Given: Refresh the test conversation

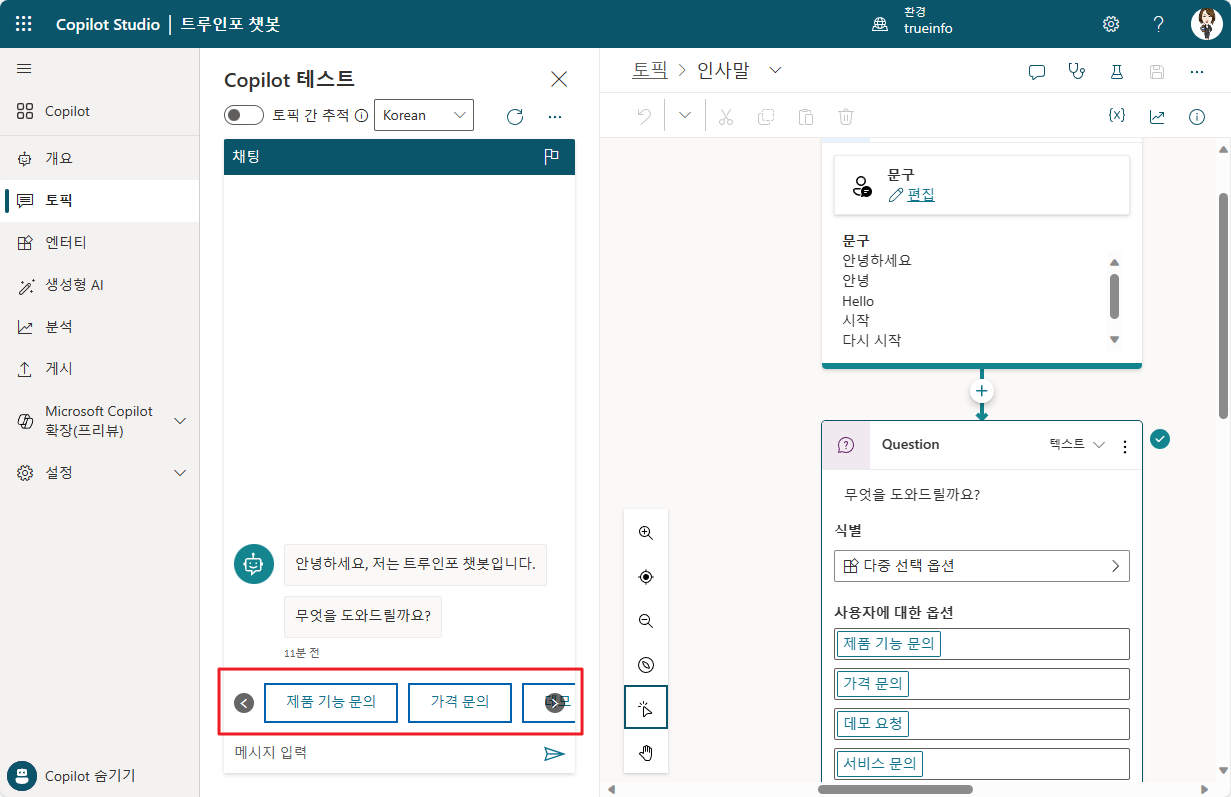Looking at the screenshot, I should click(515, 116).
